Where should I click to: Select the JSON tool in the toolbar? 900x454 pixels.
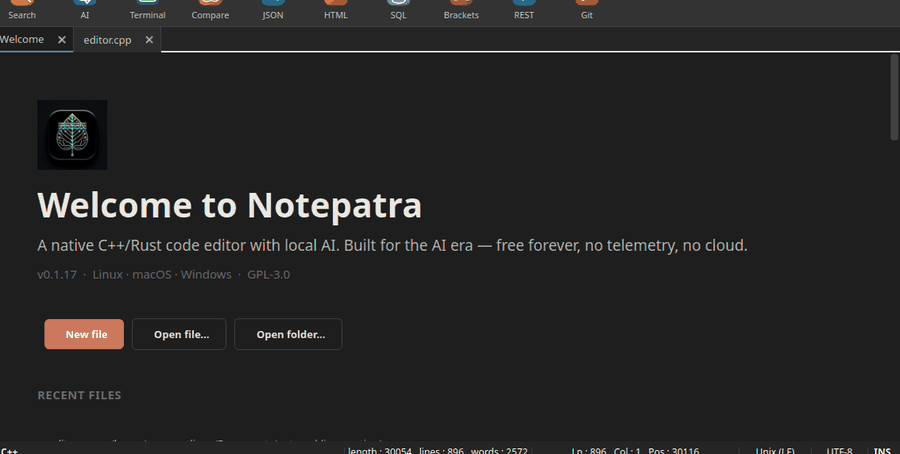273,11
